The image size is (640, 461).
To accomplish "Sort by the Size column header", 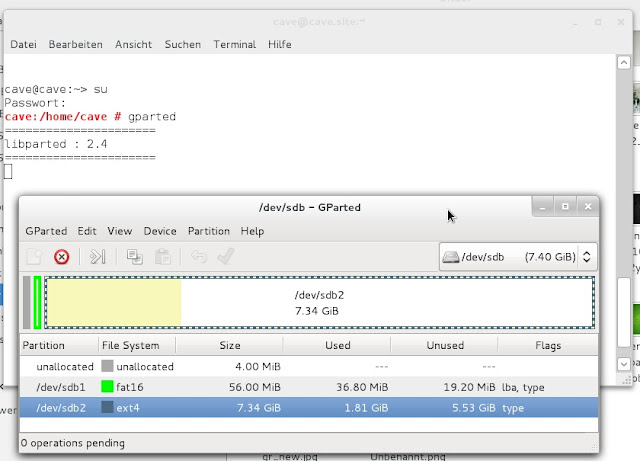I will tap(229, 345).
